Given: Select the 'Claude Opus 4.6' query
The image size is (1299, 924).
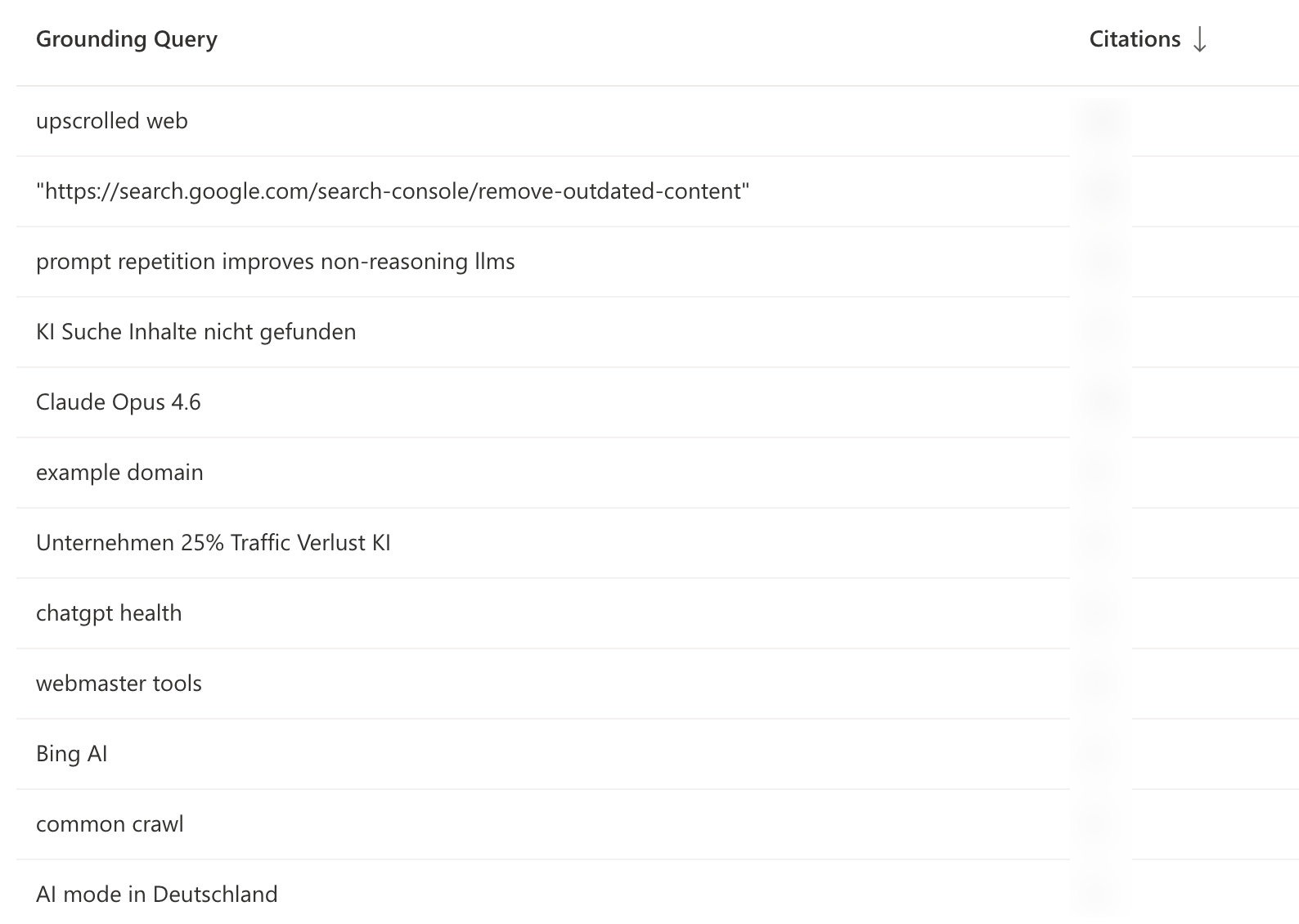Looking at the screenshot, I should tap(119, 401).
